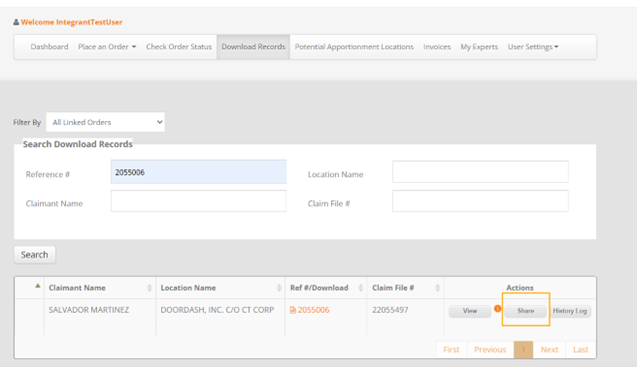This screenshot has width=637, height=367.
Task: Click the claim file value 22055497
Action: (x=390, y=310)
